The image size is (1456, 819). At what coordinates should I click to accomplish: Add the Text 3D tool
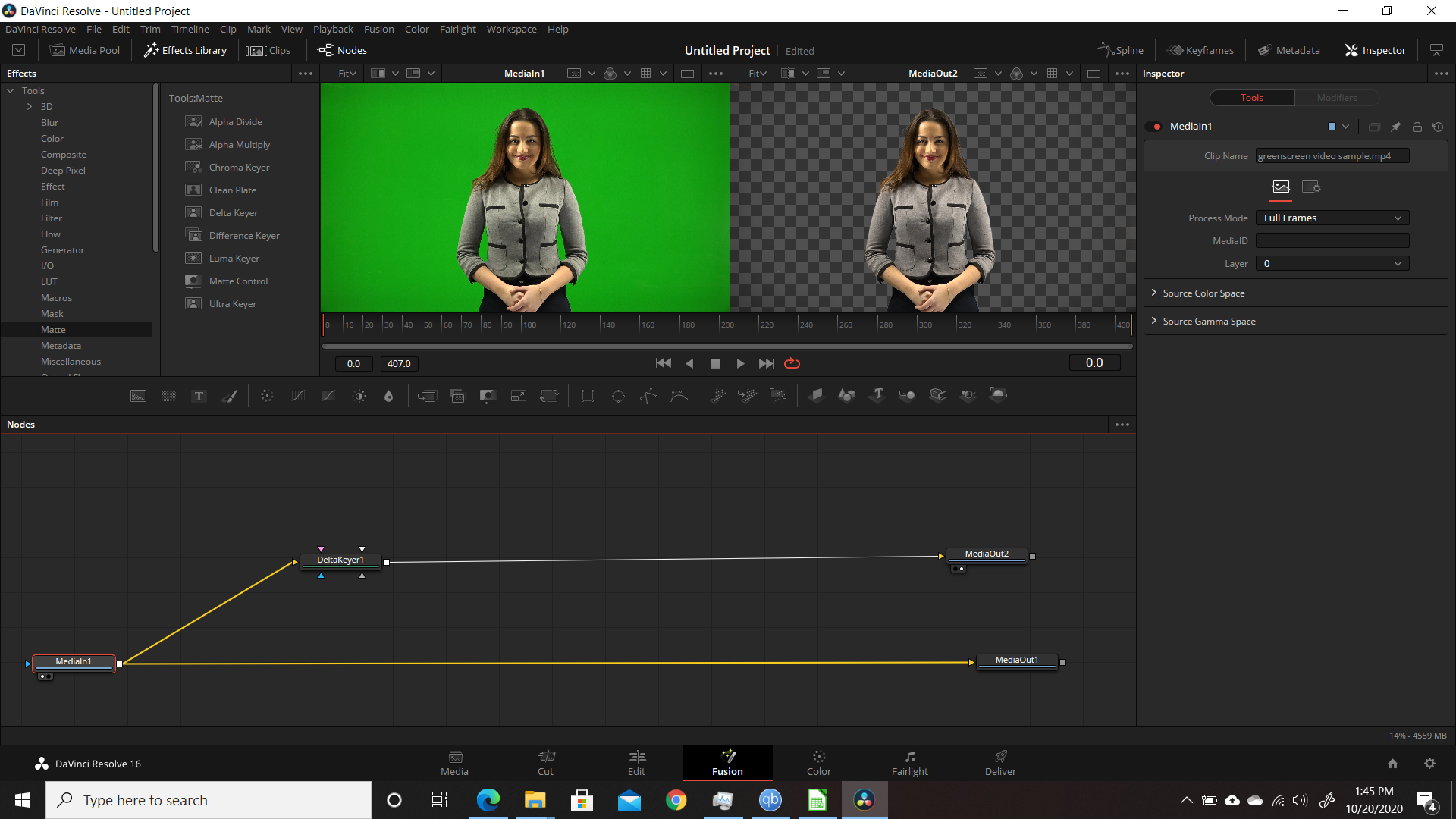(x=877, y=395)
